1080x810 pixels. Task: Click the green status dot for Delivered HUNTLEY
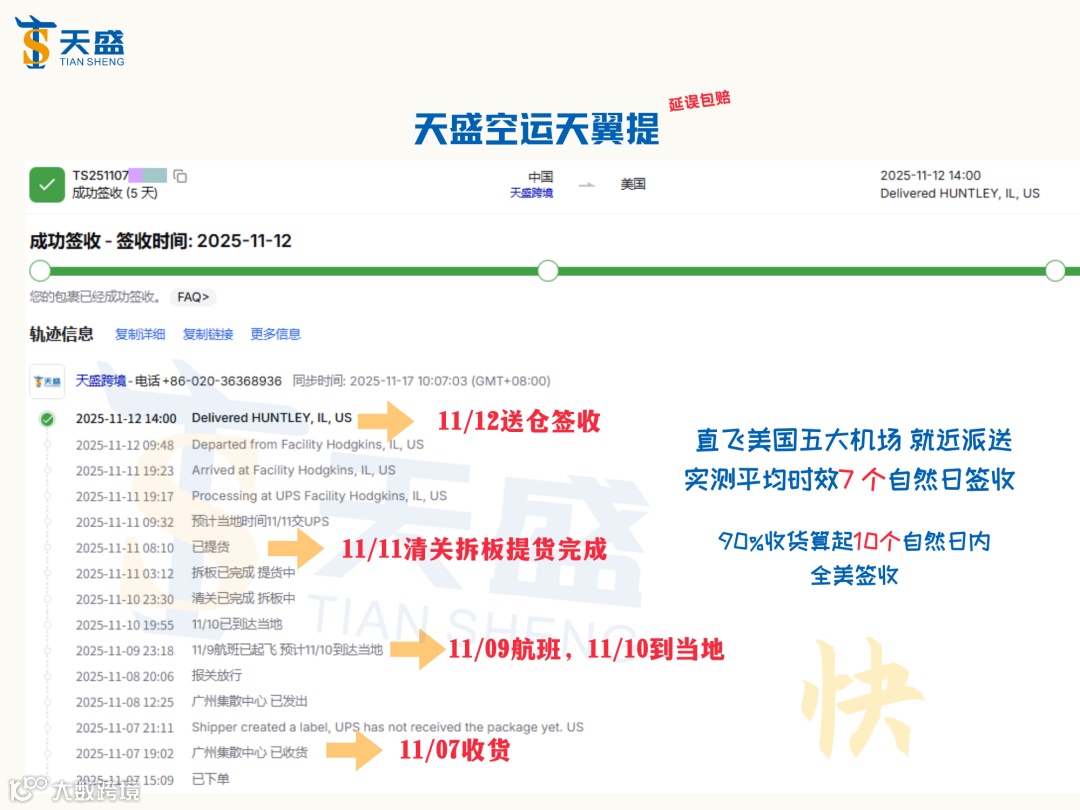(x=47, y=419)
